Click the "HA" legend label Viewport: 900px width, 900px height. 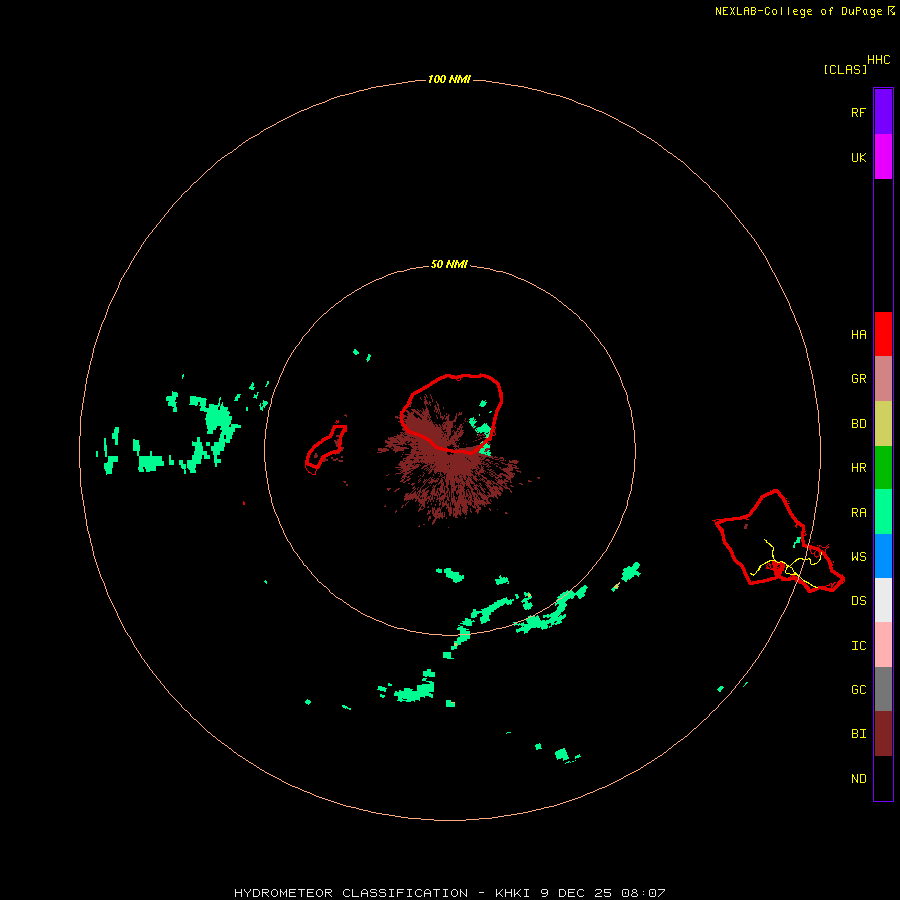pos(858,335)
